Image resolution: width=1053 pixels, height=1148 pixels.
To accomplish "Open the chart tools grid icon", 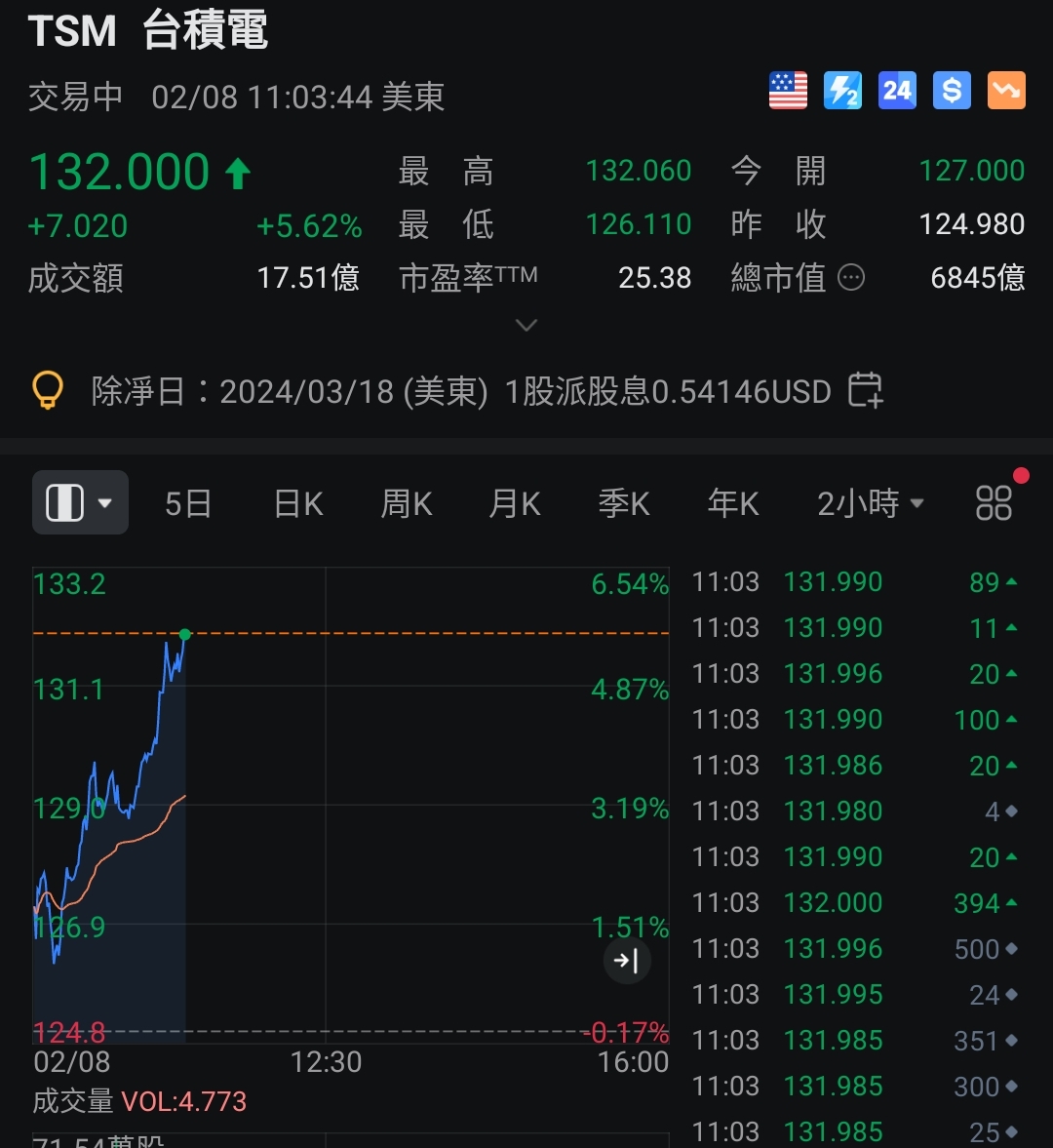I will [x=994, y=503].
